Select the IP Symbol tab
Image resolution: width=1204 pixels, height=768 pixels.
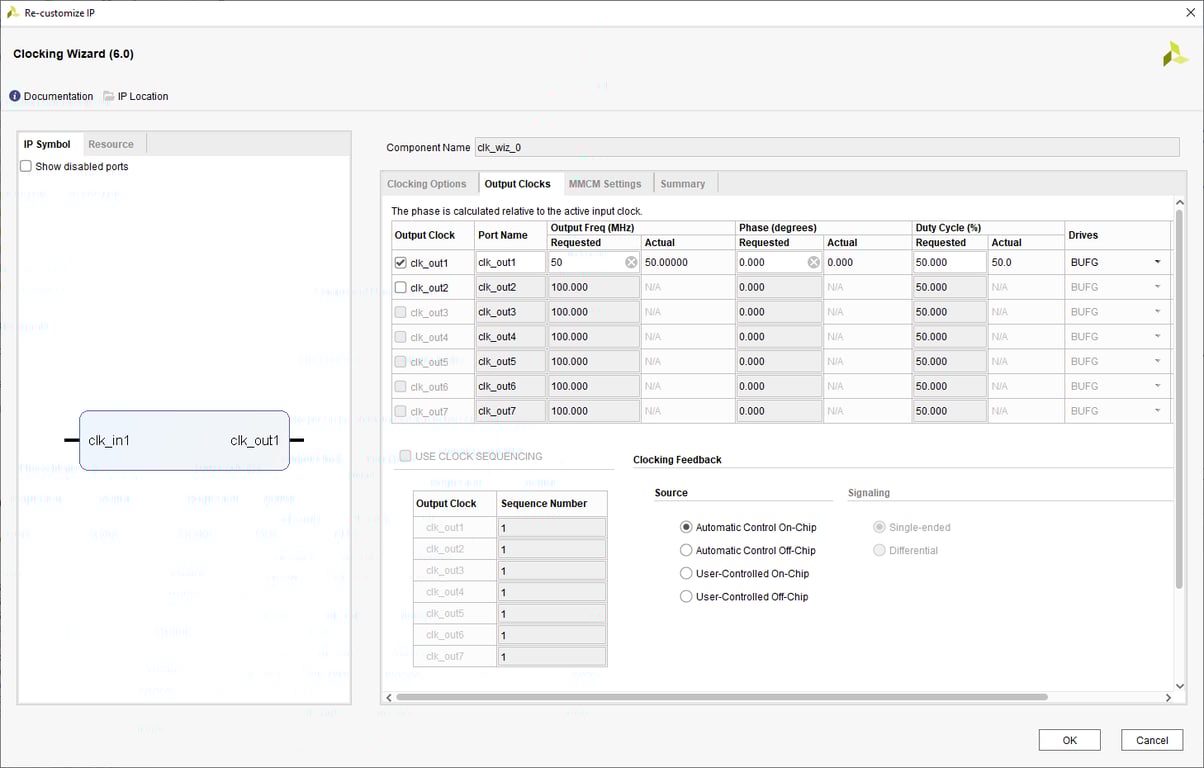coord(47,144)
